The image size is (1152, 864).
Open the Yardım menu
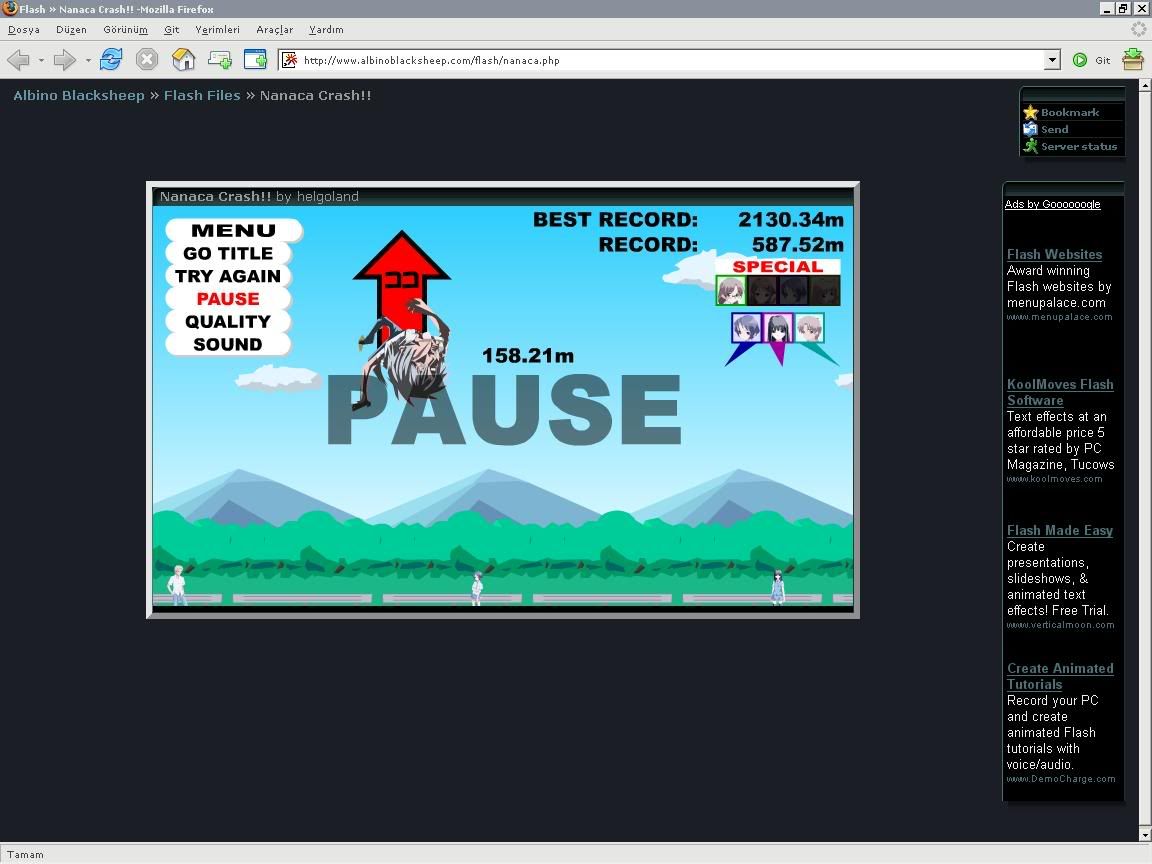326,29
